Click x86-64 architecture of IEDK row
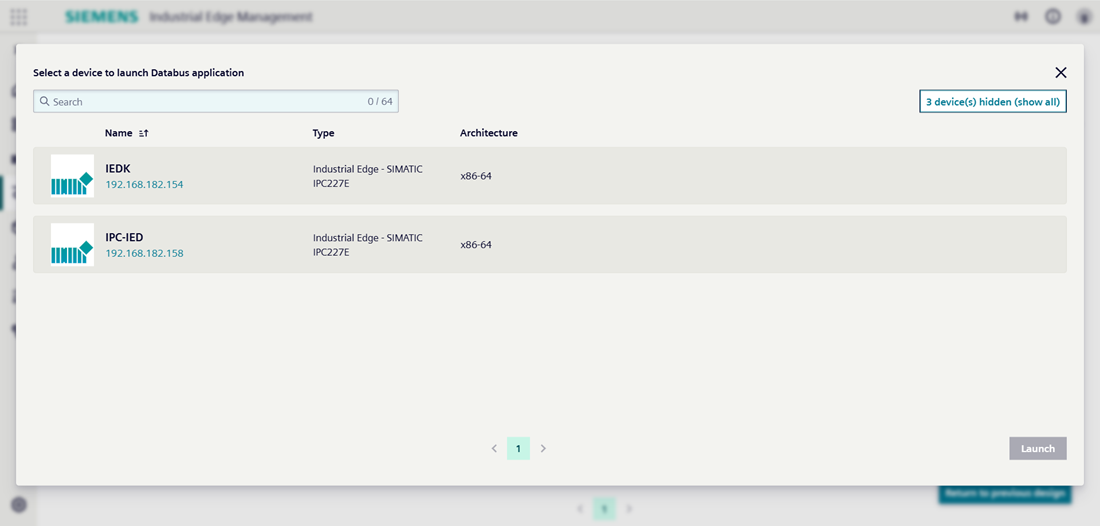 [x=476, y=176]
